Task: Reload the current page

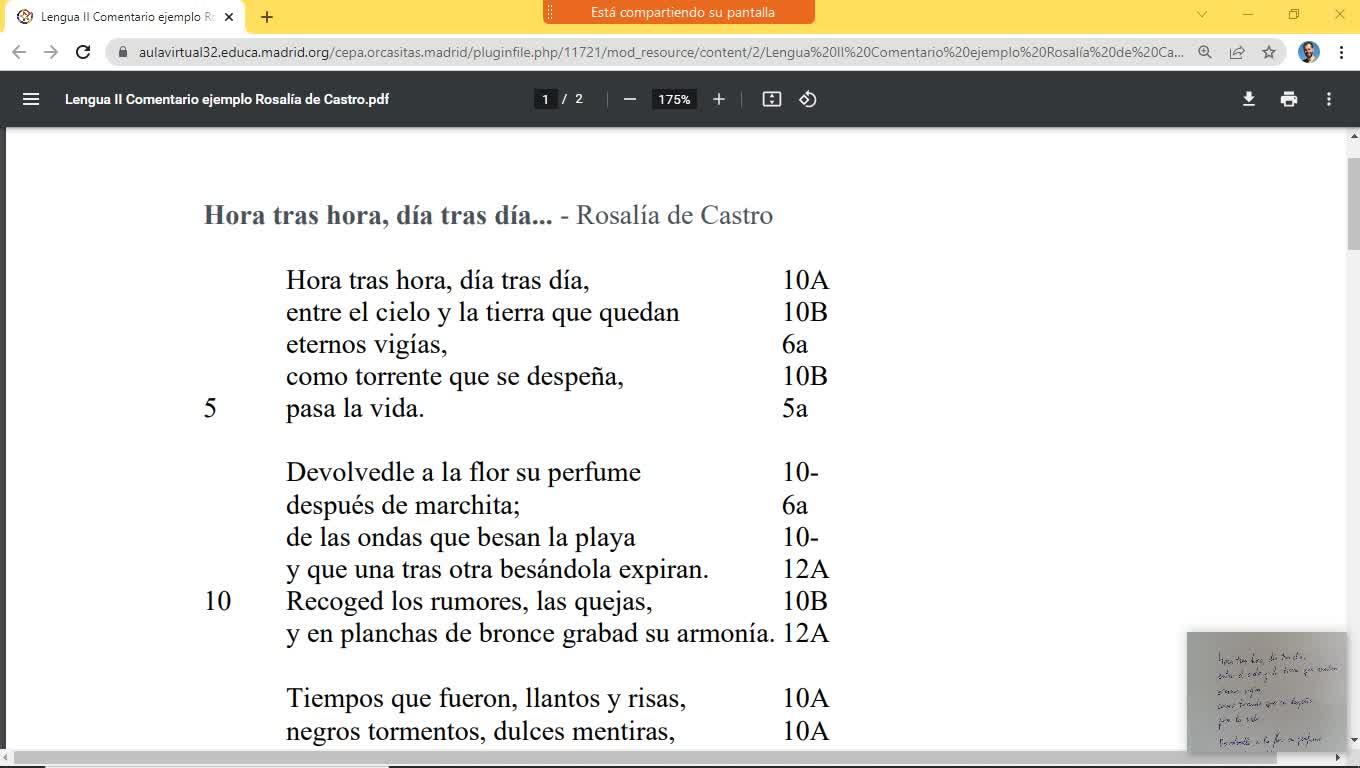Action: 84,52
